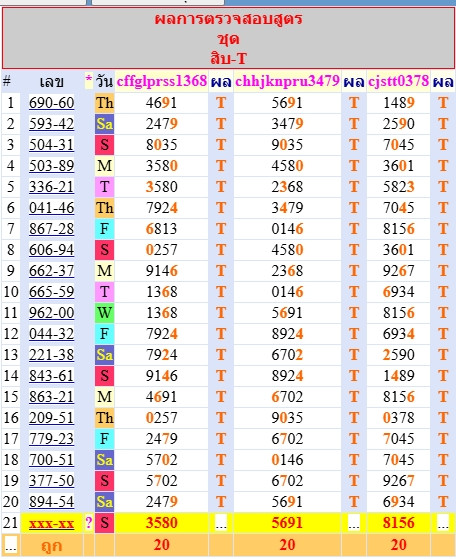Screen dimensions: 456x559
Task: Click the cyan F day cell in row 7
Action: pos(104,229)
